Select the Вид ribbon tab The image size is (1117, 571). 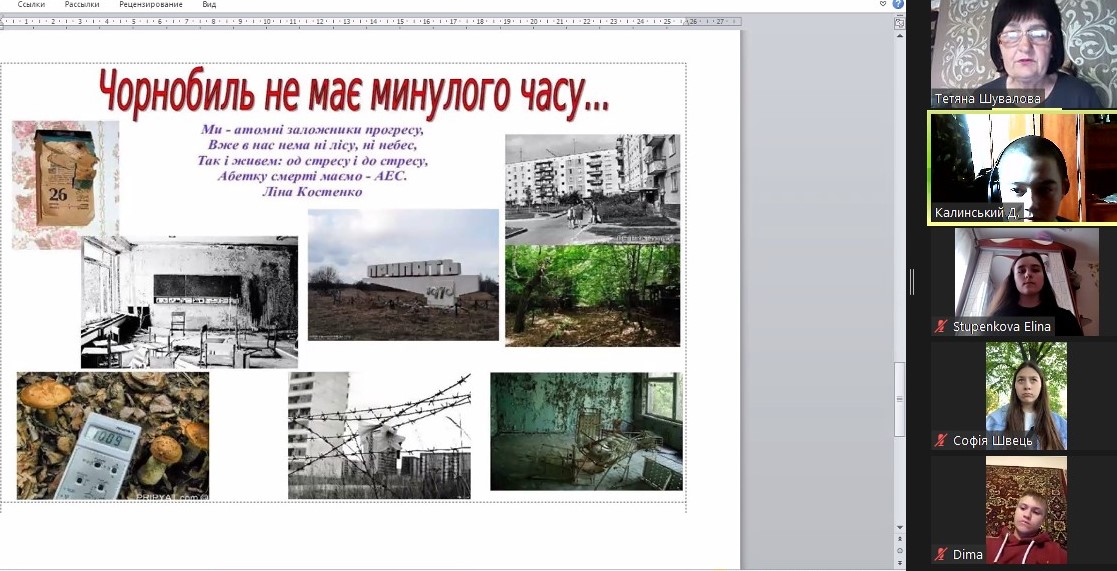pos(209,5)
